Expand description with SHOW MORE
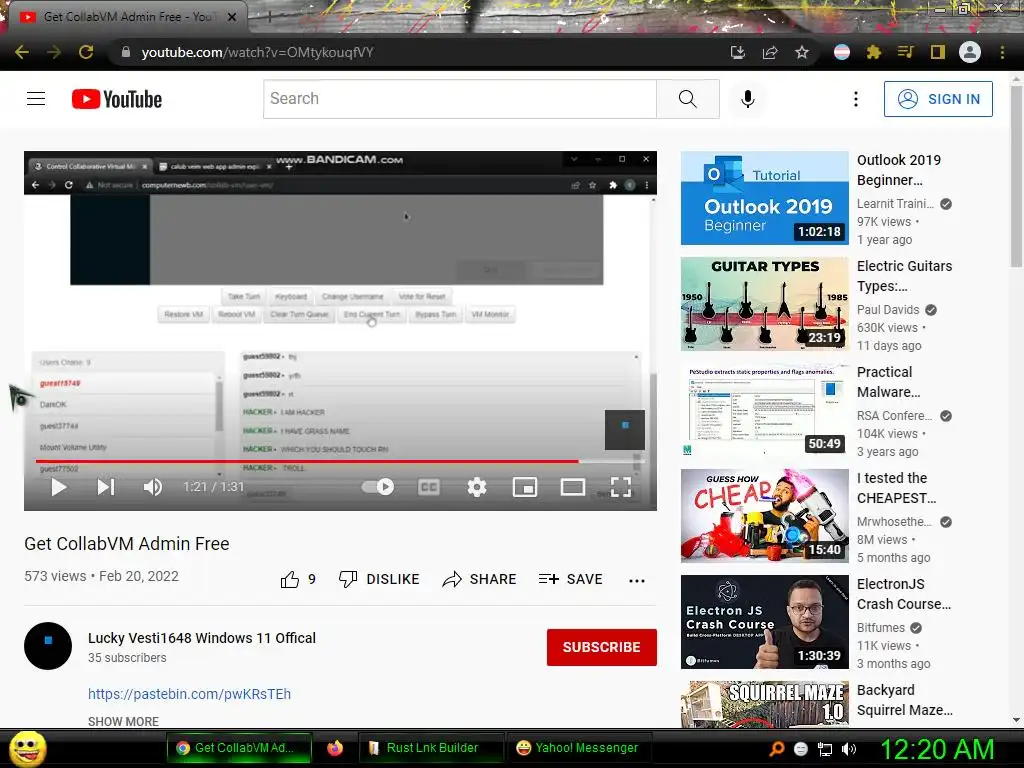Image resolution: width=1024 pixels, height=768 pixels. tap(123, 722)
